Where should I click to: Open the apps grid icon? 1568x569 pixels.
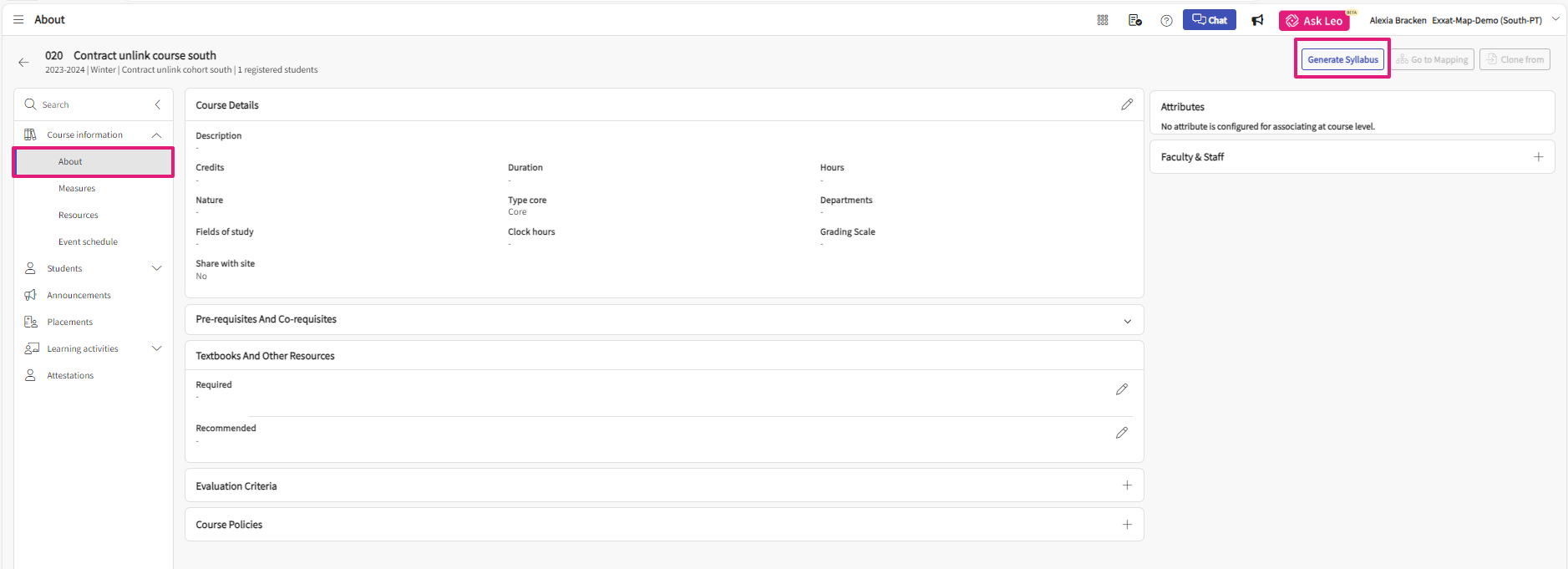(1103, 20)
